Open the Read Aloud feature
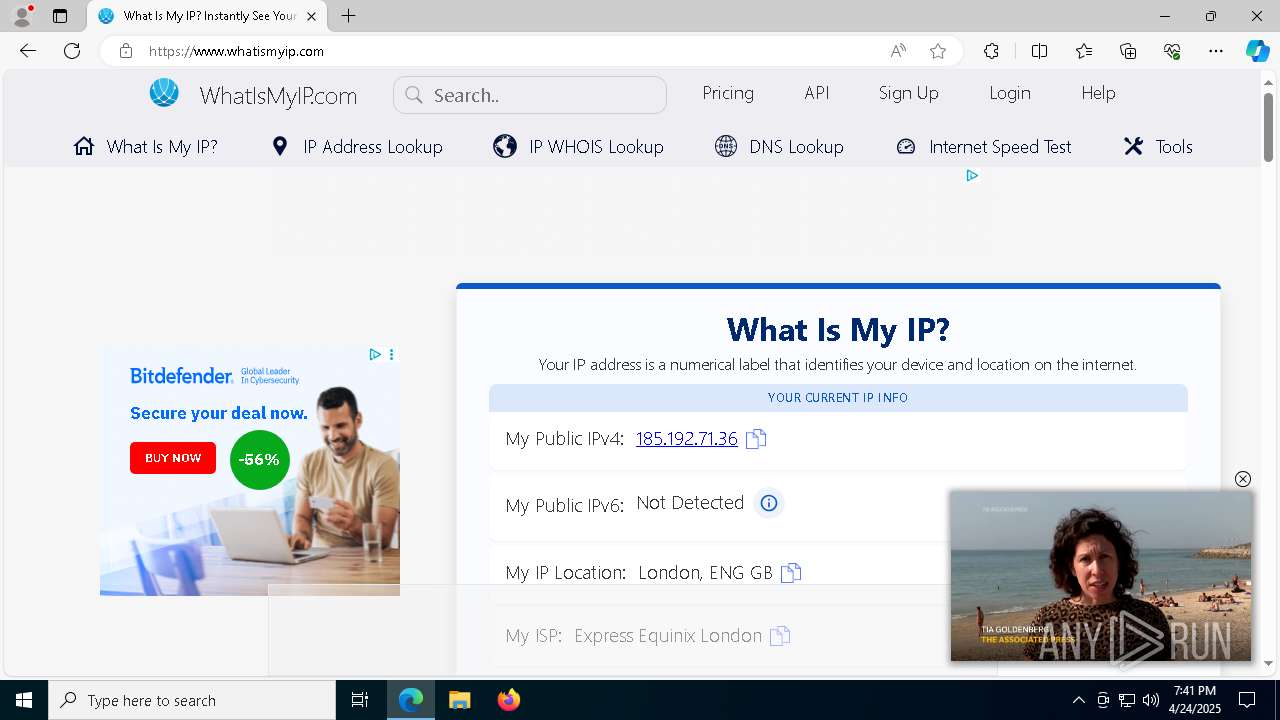 [x=898, y=51]
